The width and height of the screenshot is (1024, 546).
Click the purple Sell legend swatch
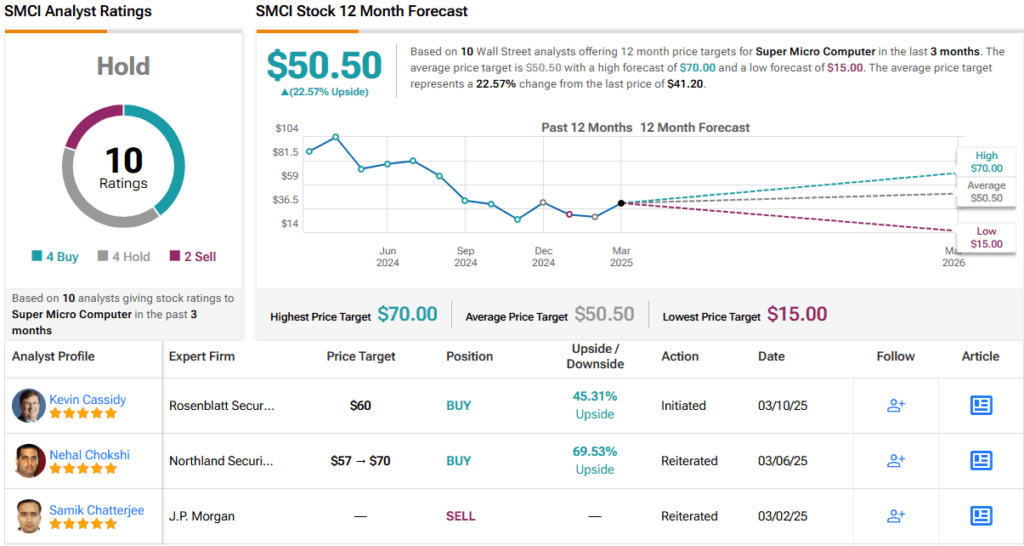[x=174, y=257]
